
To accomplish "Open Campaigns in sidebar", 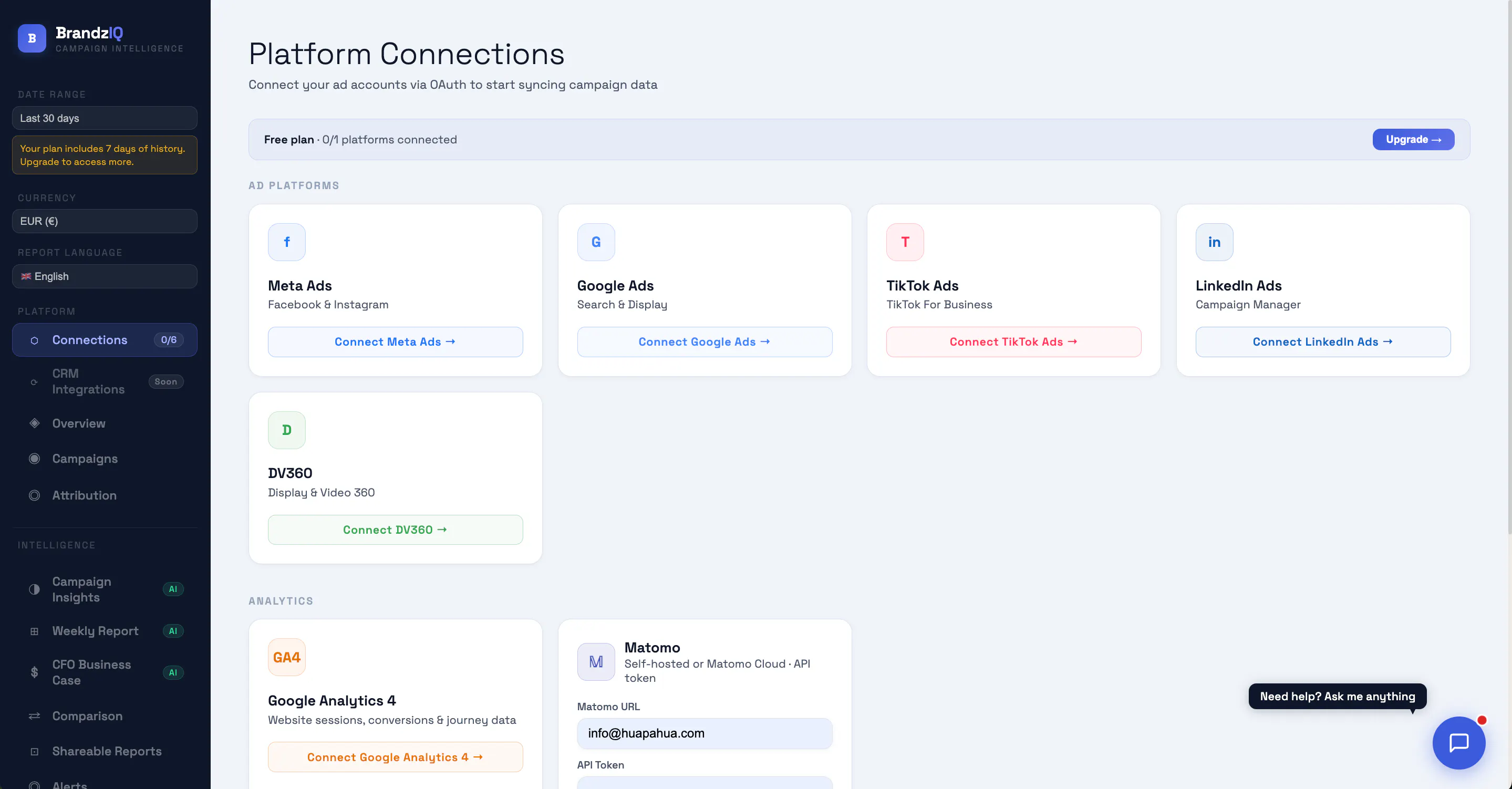I will [x=105, y=459].
